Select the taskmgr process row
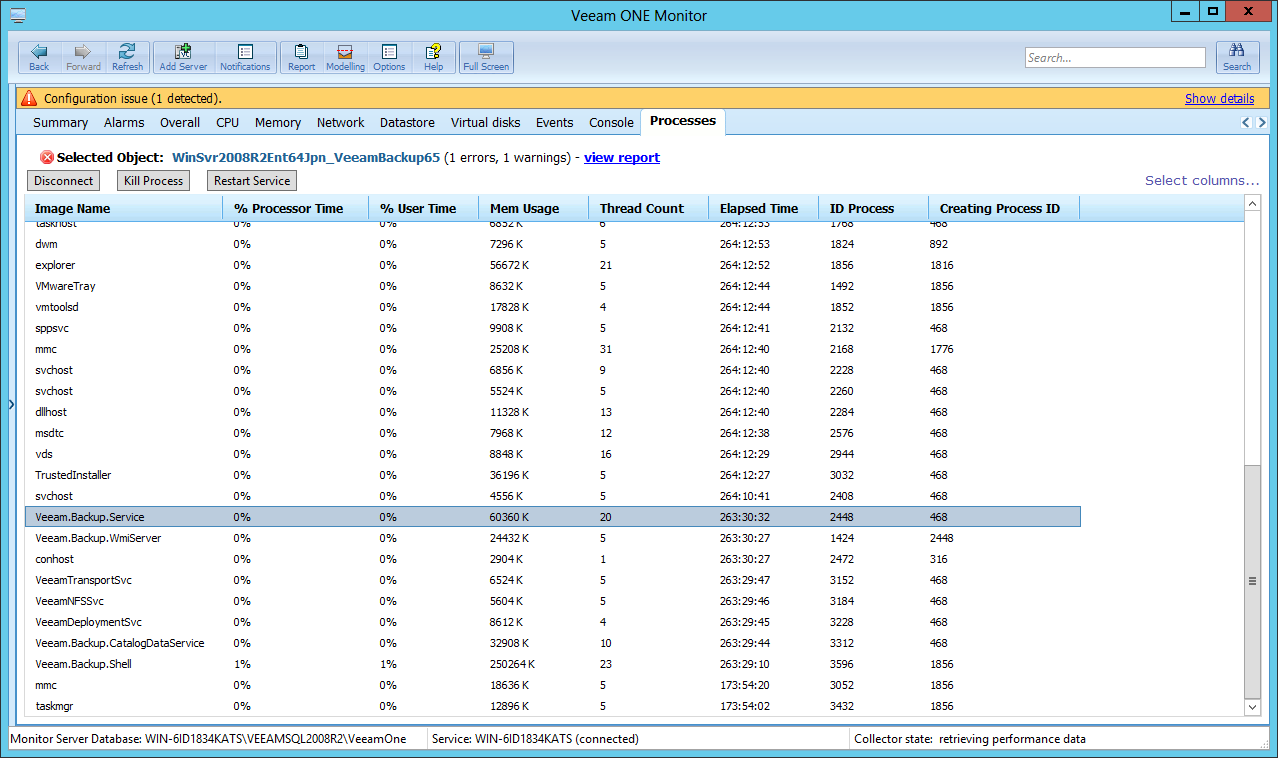This screenshot has width=1278, height=758. [x=553, y=706]
